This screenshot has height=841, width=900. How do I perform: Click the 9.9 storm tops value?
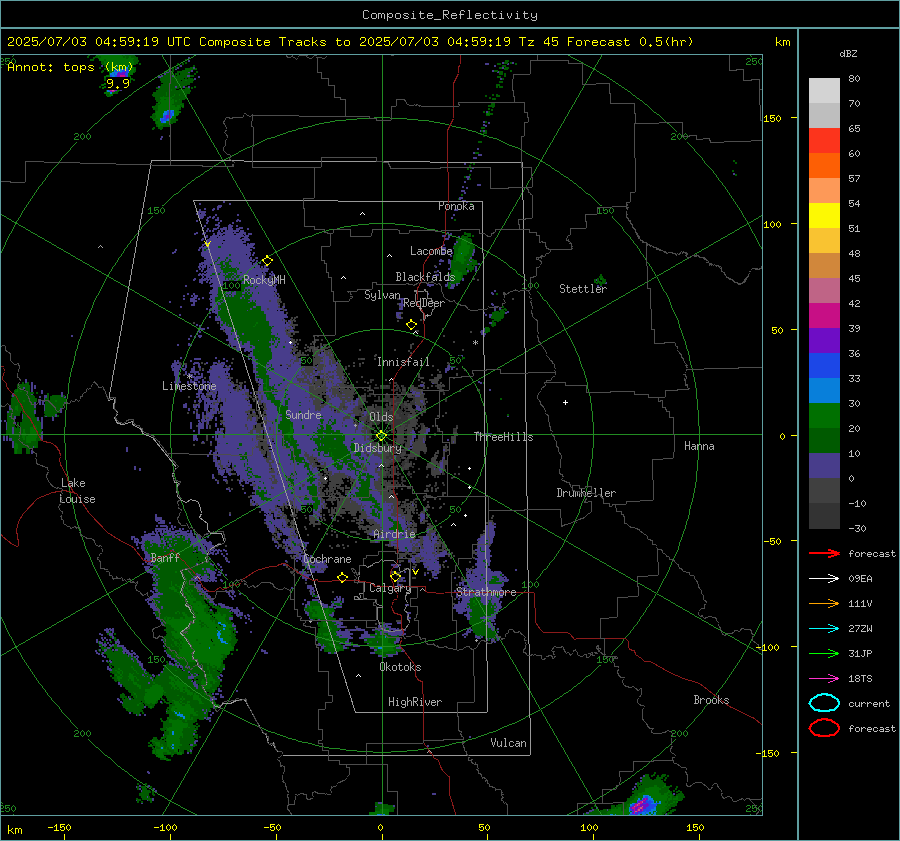pyautogui.click(x=118, y=83)
